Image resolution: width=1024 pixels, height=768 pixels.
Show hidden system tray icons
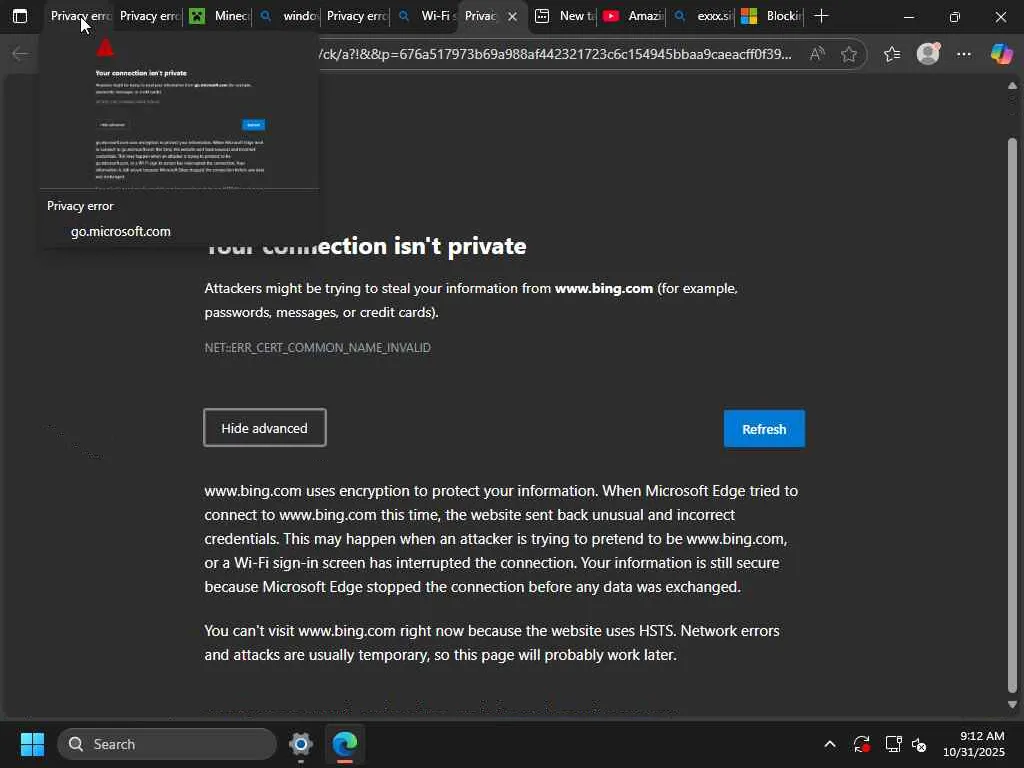pyautogui.click(x=829, y=744)
